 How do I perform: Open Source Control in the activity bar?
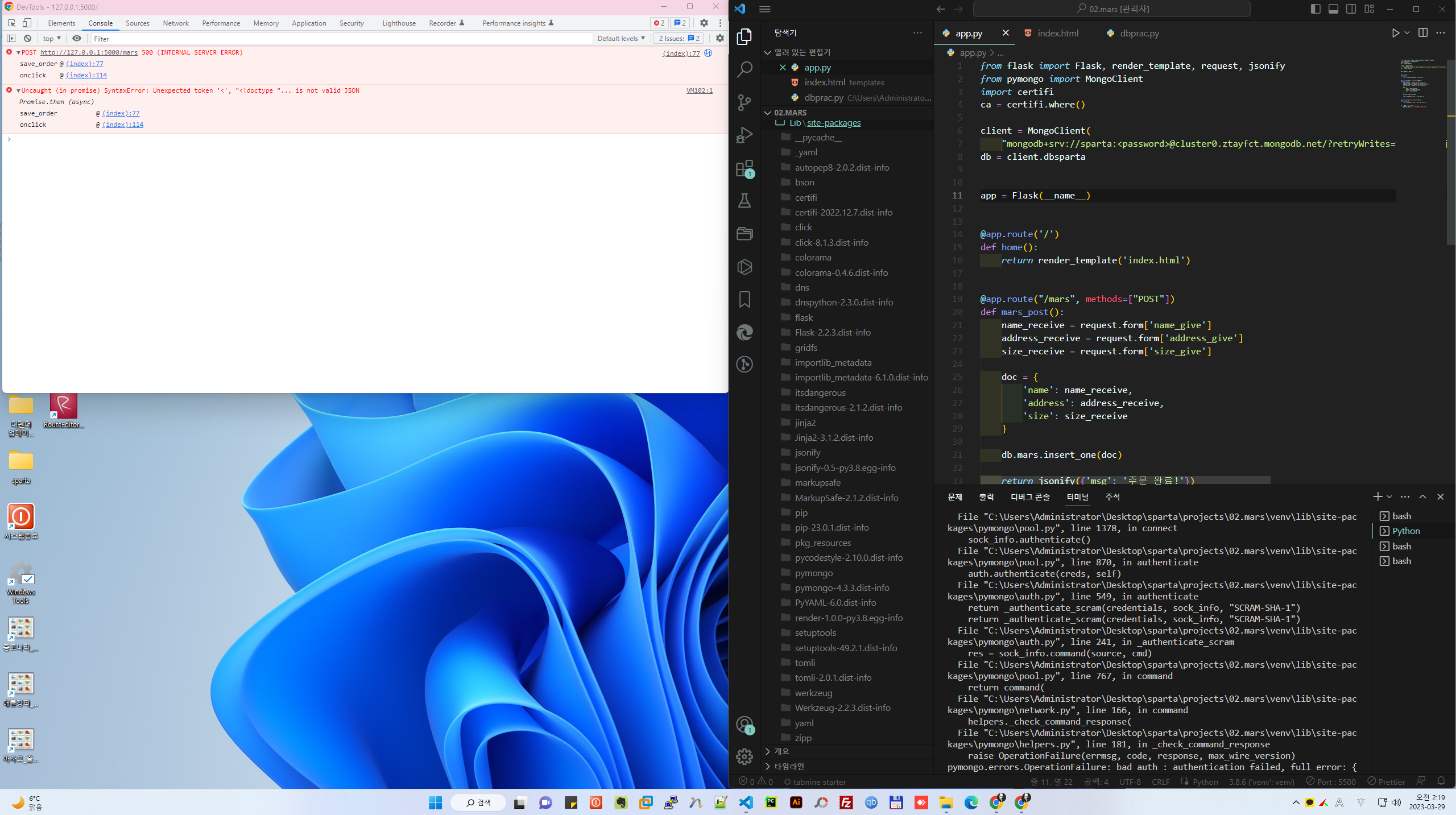click(744, 102)
